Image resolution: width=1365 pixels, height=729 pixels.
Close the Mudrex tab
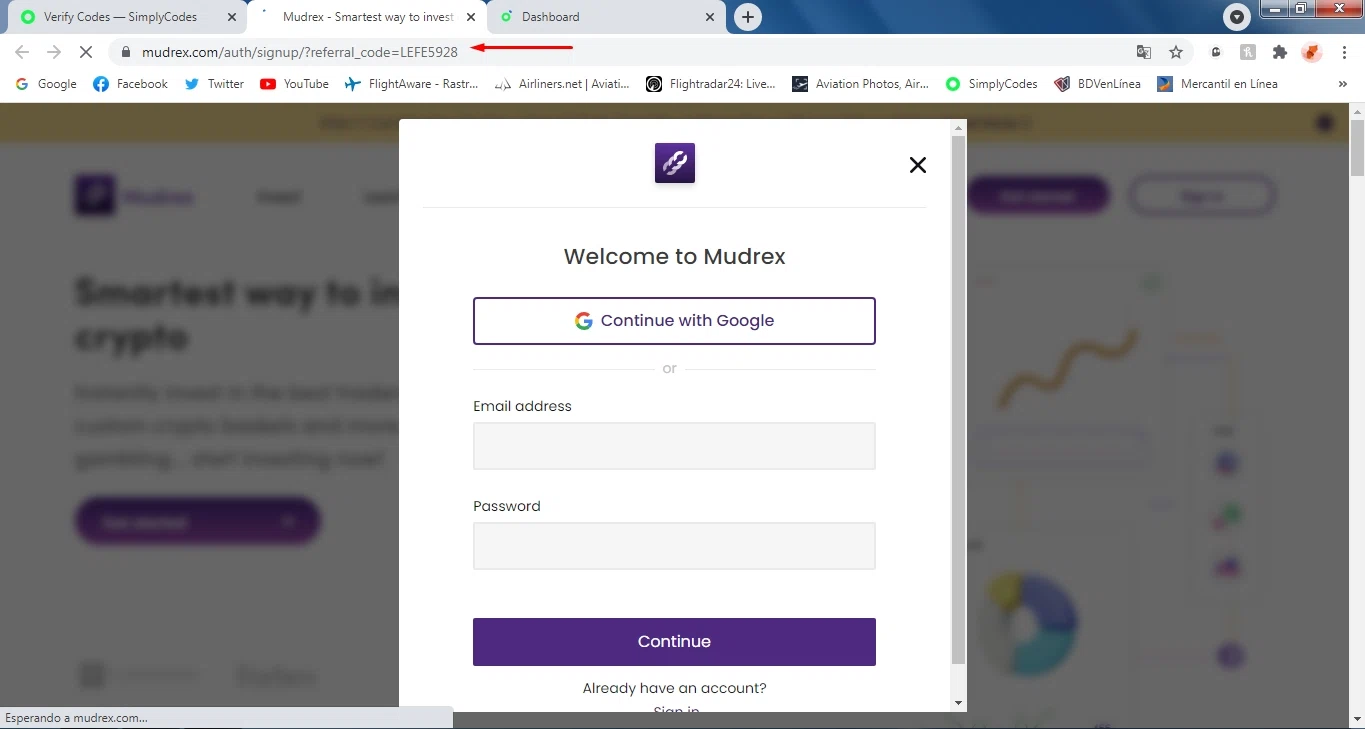(x=471, y=17)
